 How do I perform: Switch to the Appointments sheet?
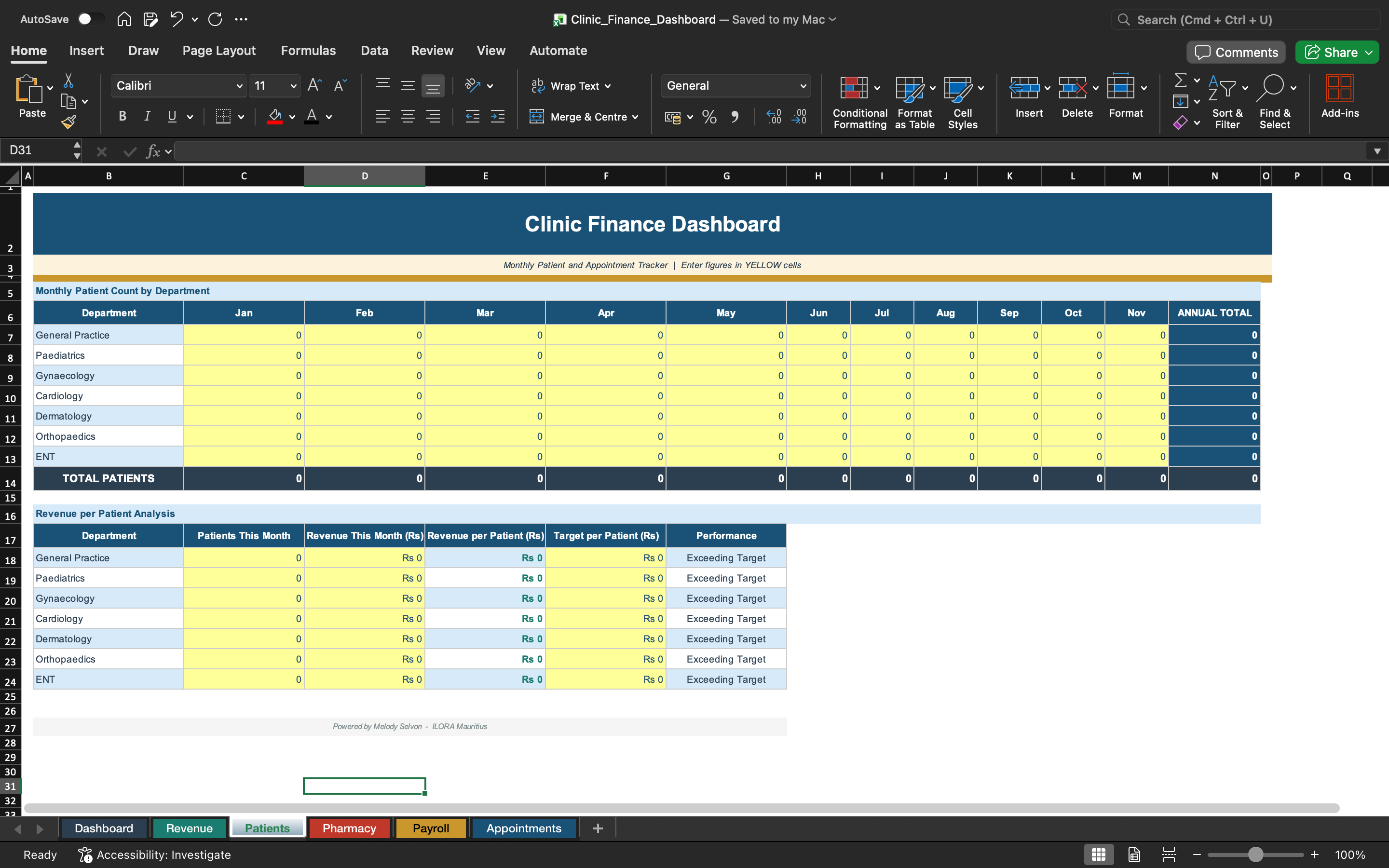(x=523, y=828)
